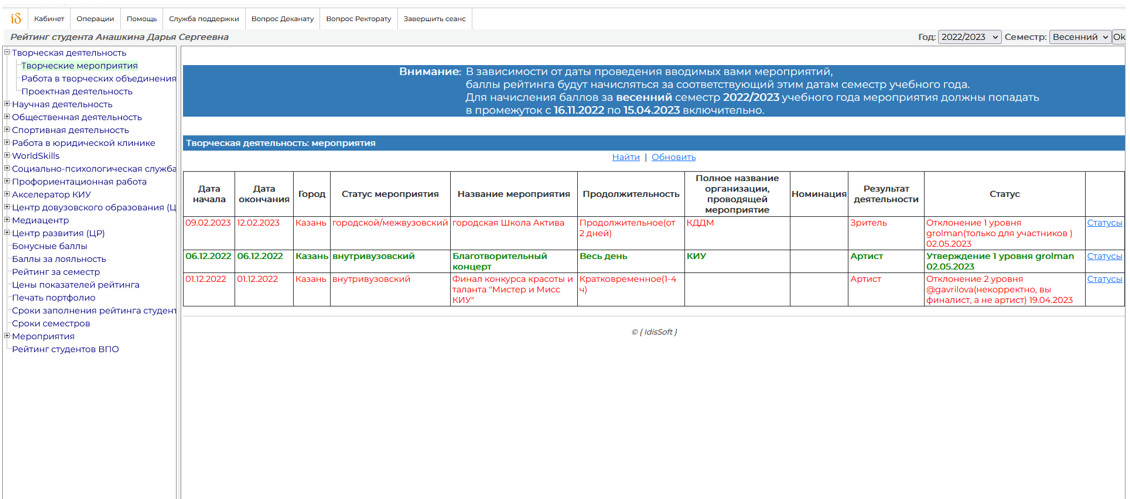Click the IdisSoft footer text
Screen dimensions: 1130x499
654,332
